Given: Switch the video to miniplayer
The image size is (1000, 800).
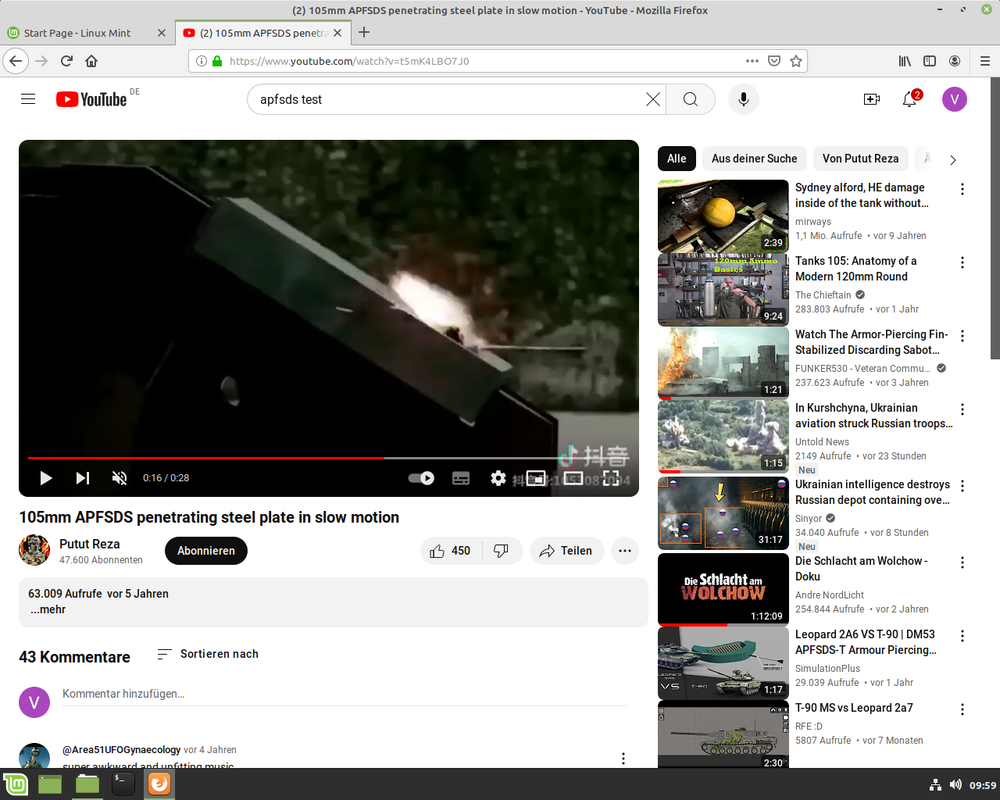Looking at the screenshot, I should 536,478.
